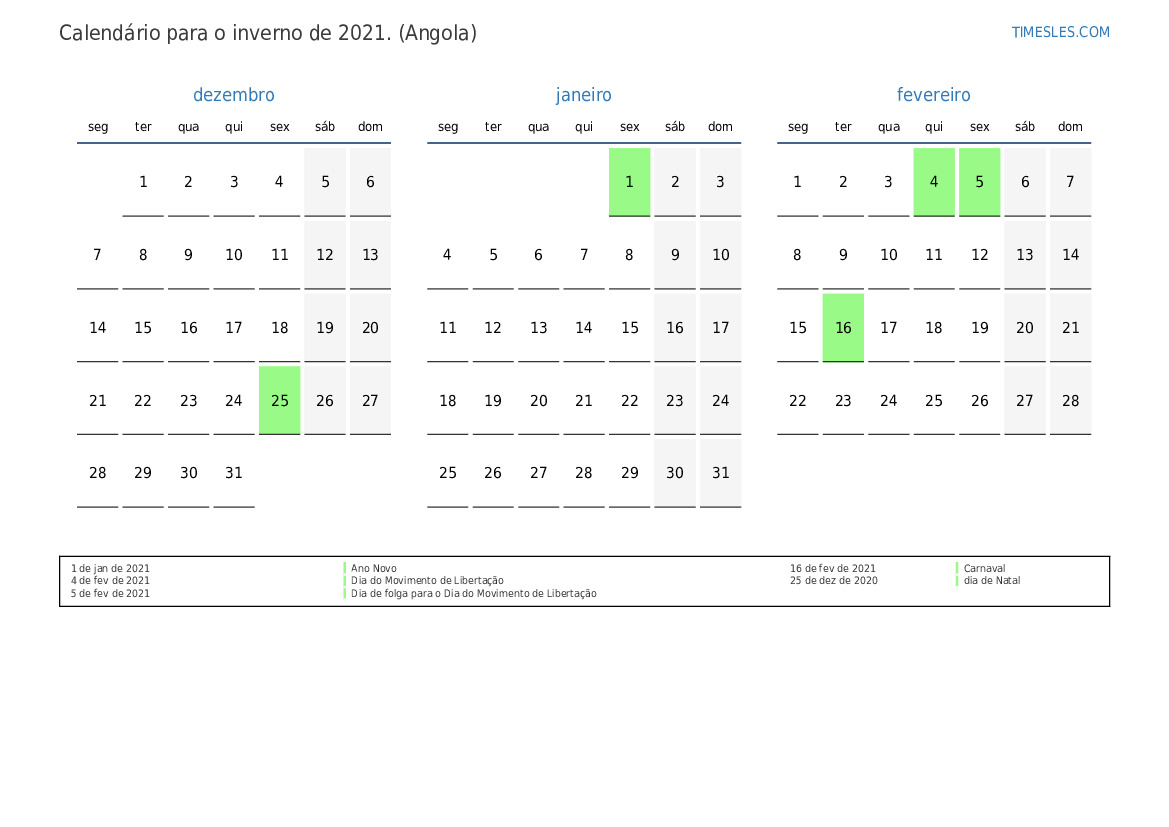Select highlighted February 4 holiday cell
The width and height of the screenshot is (1169, 827).
pos(933,182)
